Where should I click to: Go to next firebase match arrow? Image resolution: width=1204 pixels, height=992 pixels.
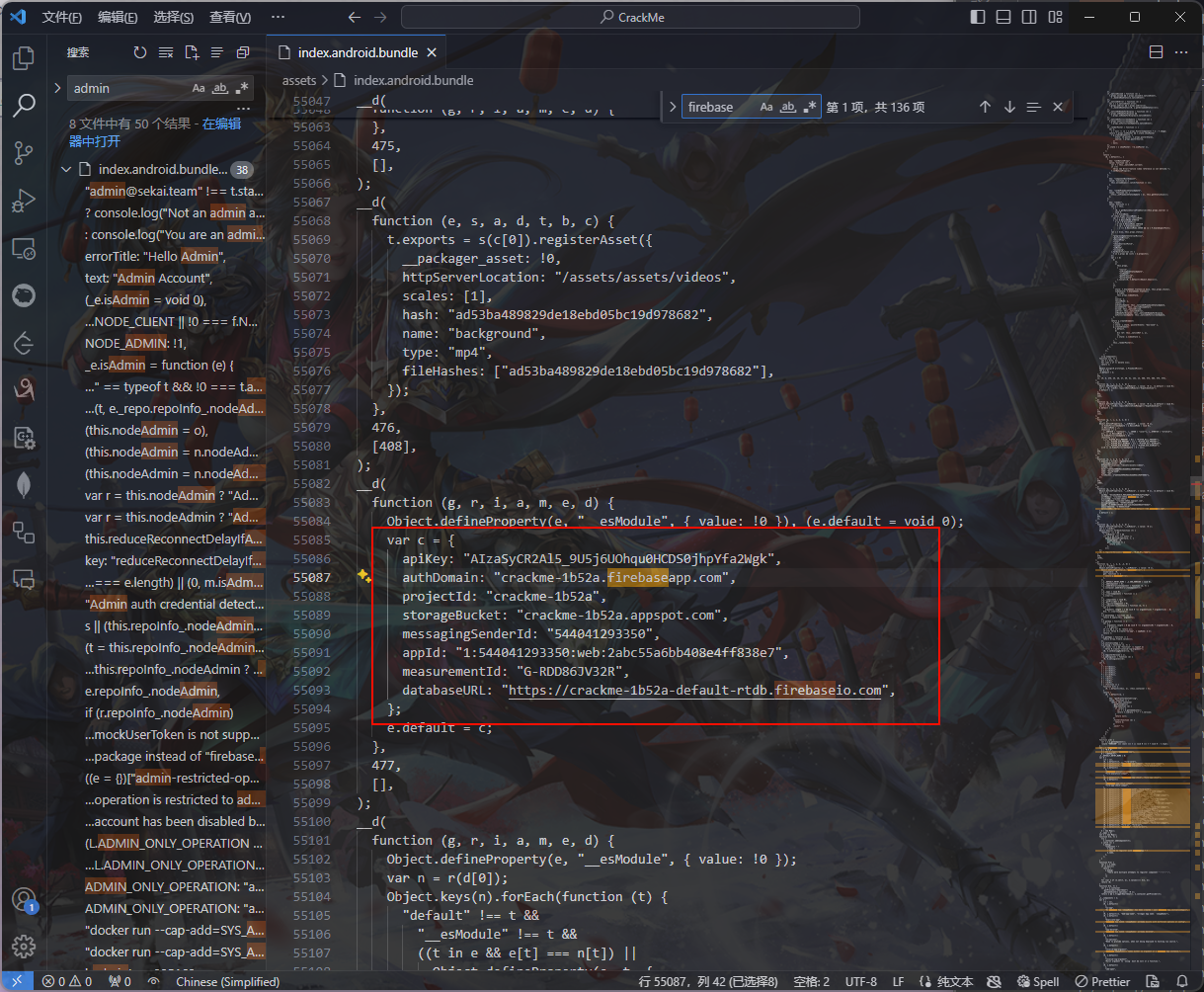1009,107
